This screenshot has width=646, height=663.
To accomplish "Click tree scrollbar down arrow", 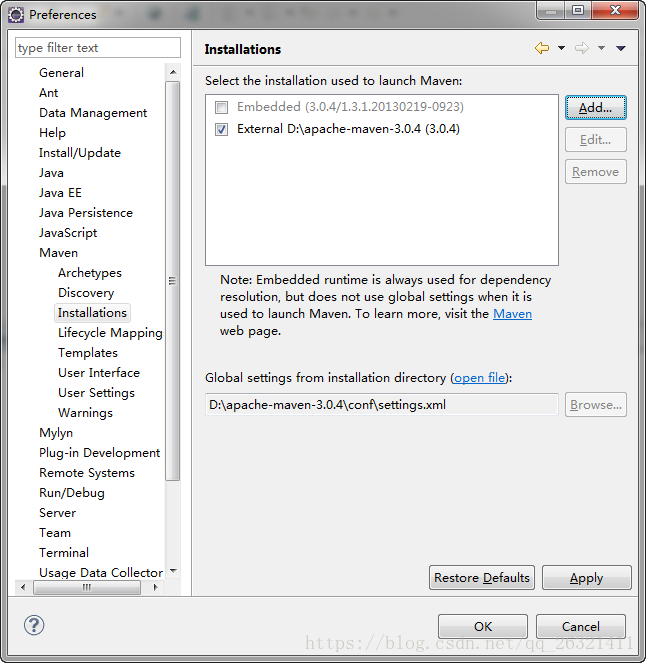I will click(x=173, y=571).
